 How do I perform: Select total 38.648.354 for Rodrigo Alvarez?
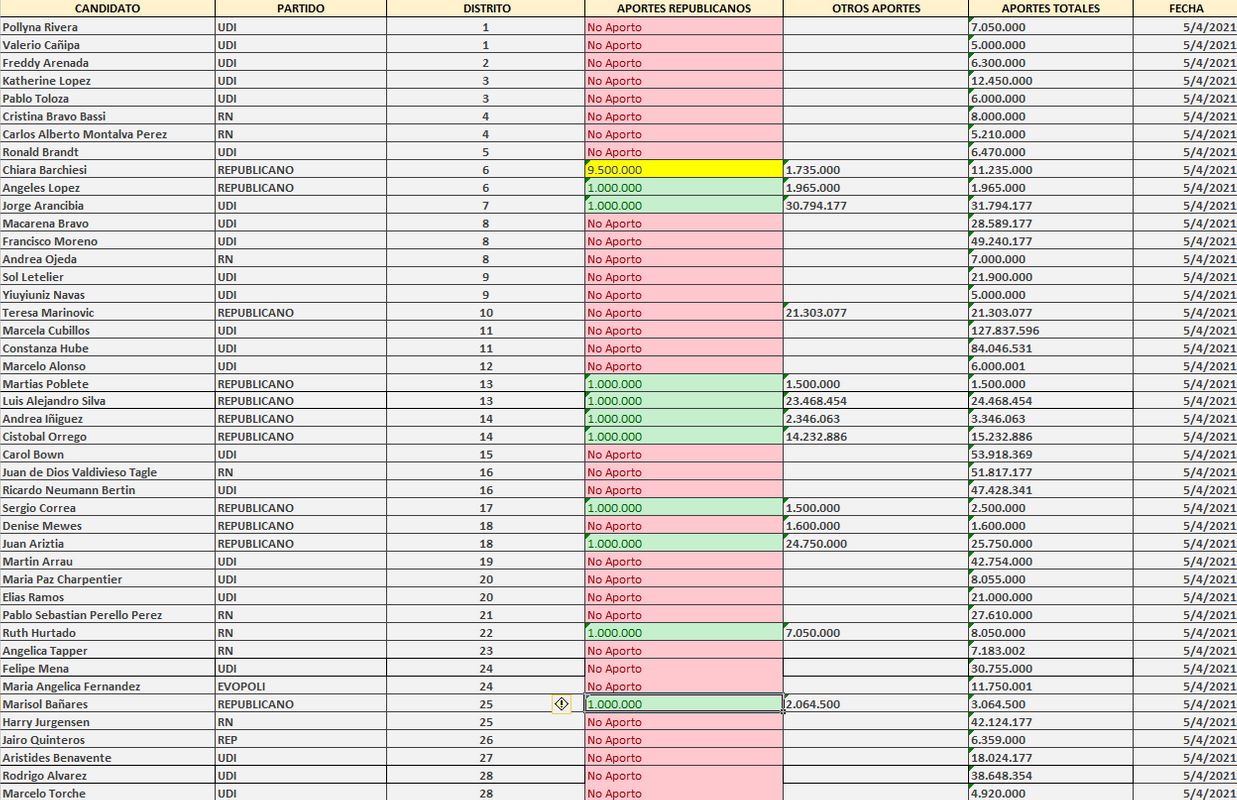click(1051, 776)
